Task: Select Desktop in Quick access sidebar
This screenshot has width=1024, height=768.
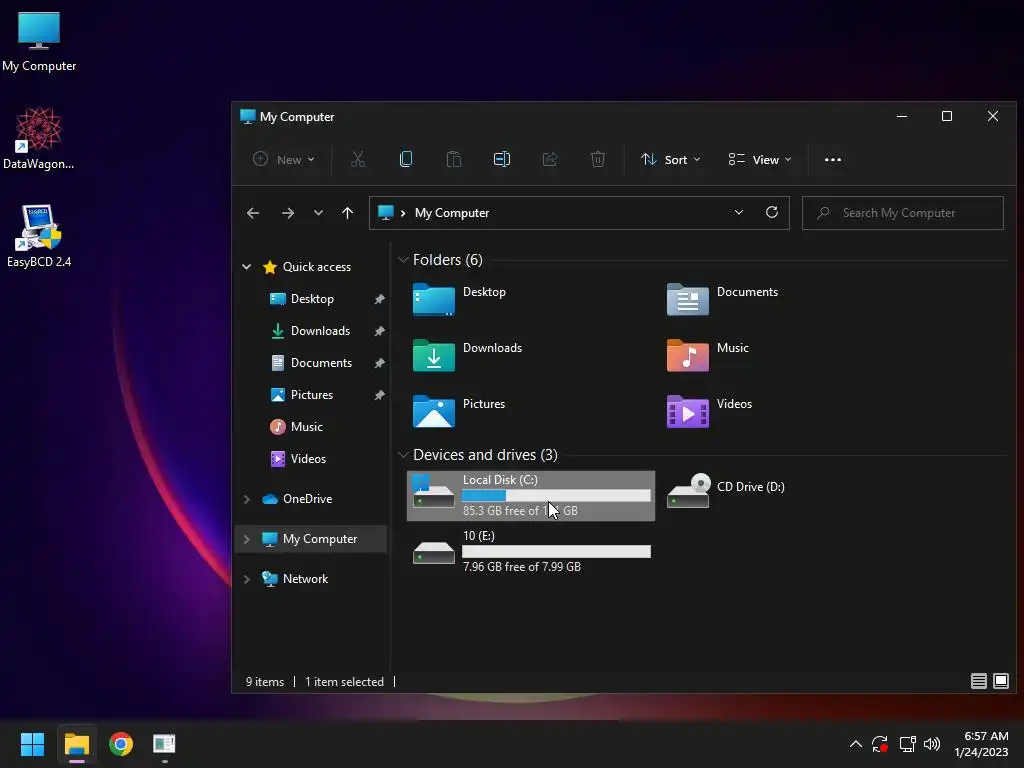Action: (x=312, y=299)
